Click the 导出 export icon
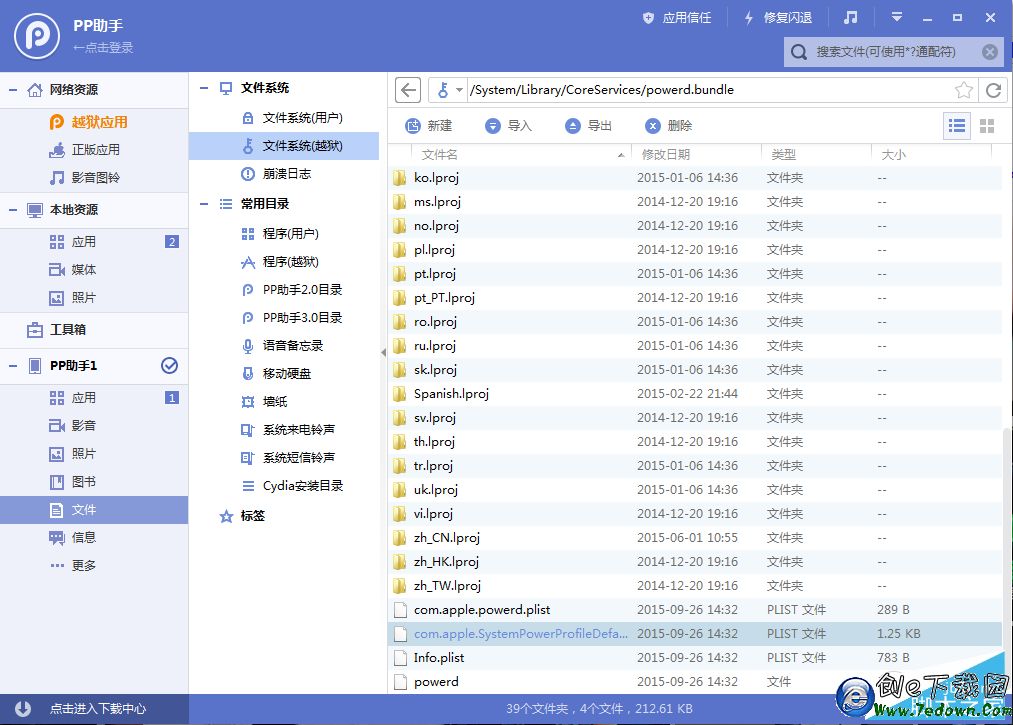Screen dimensions: 1013x725 [x=585, y=126]
